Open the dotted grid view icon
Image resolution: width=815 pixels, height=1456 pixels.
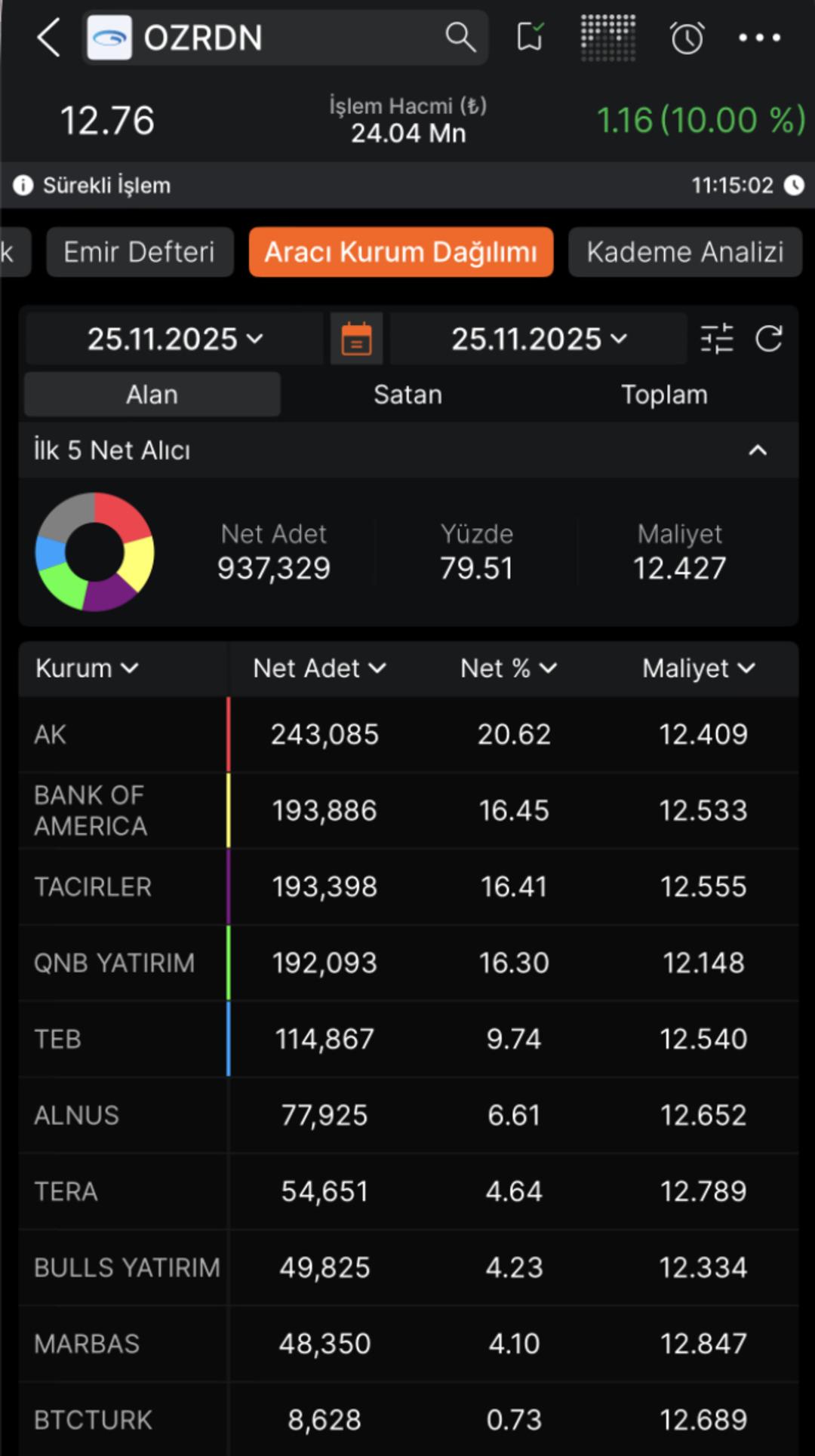[x=607, y=37]
